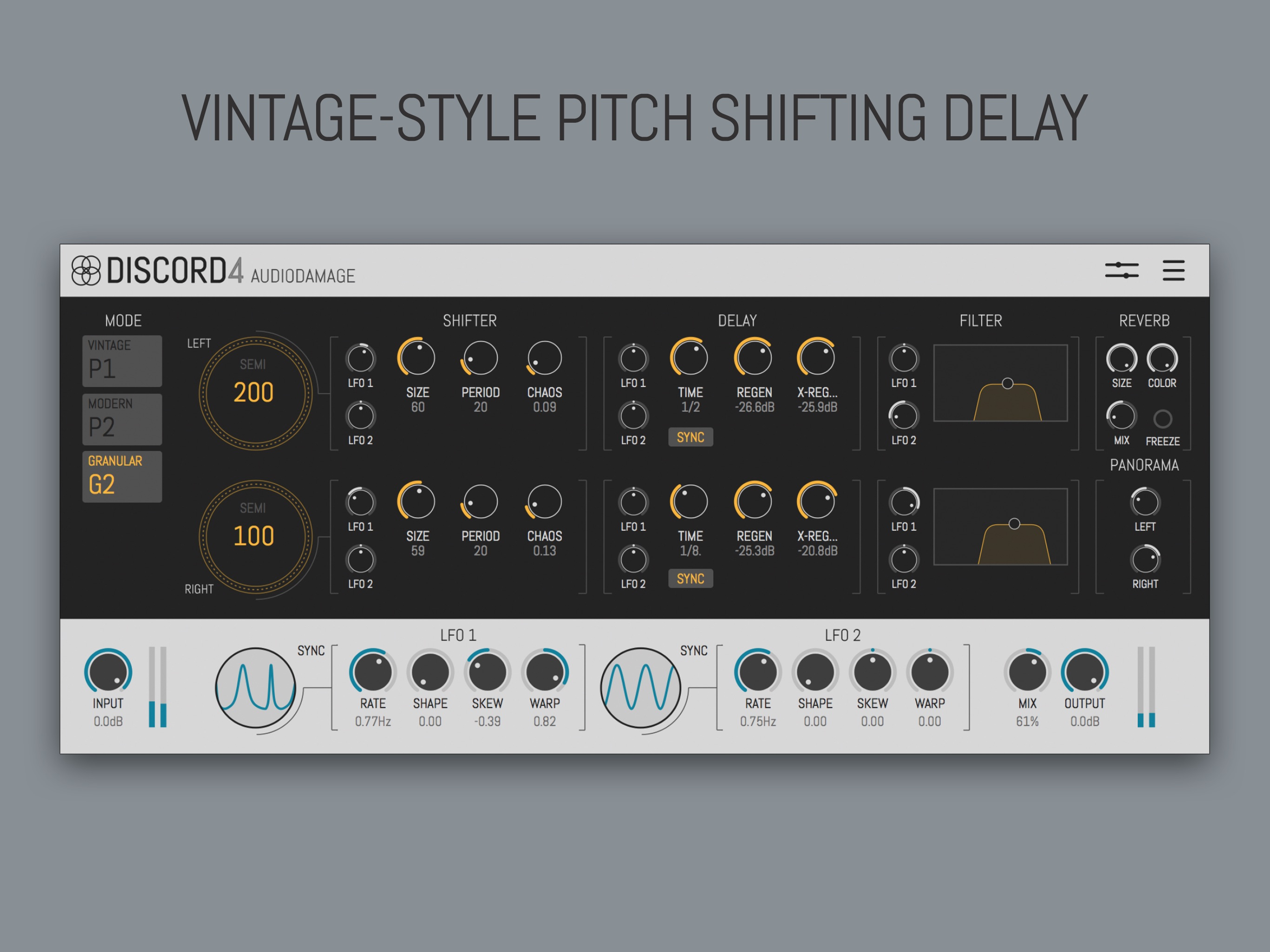This screenshot has height=952, width=1270.
Task: Click the INPUT gain knob
Action: [x=108, y=672]
